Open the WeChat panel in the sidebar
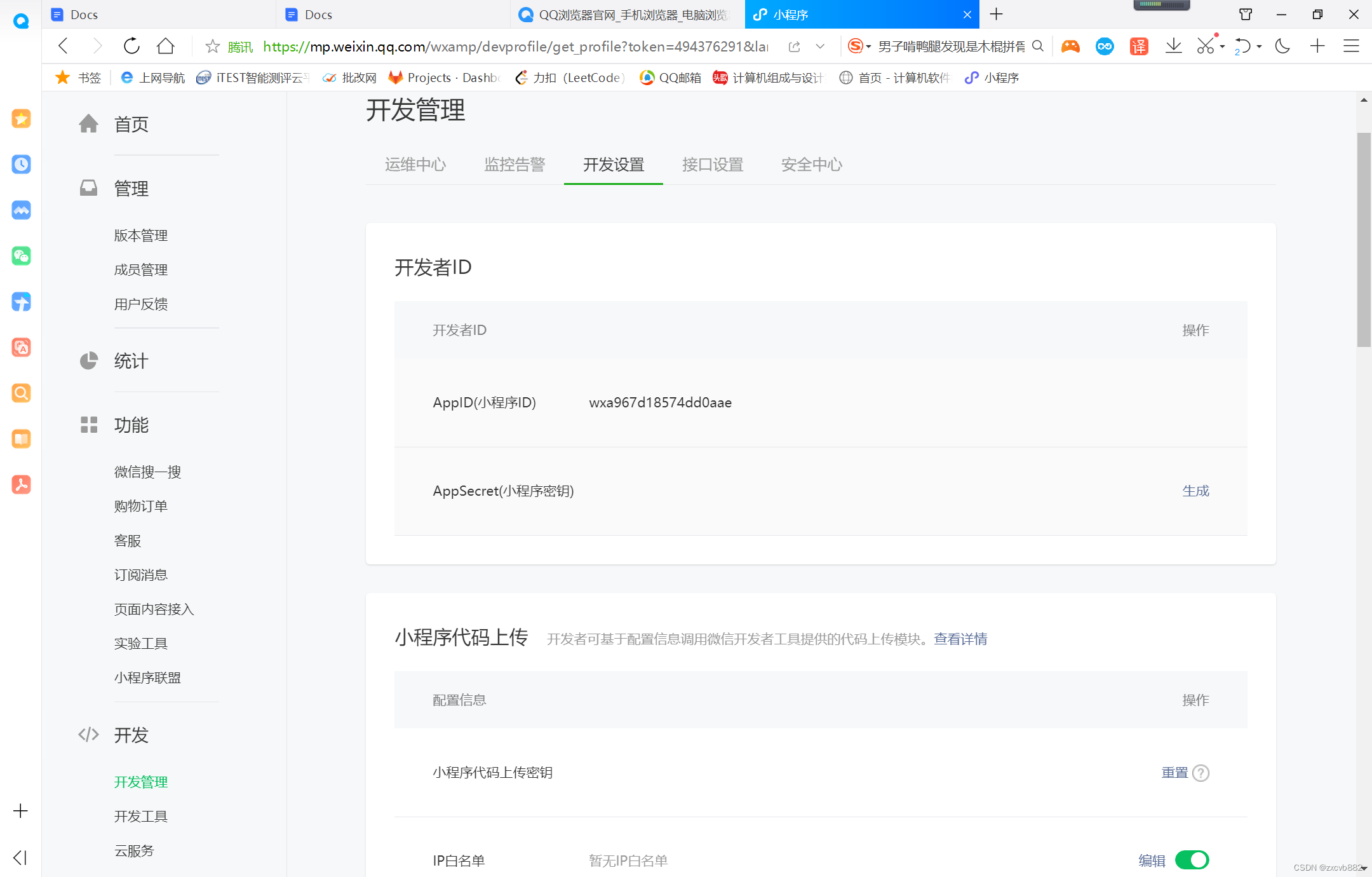 coord(21,256)
